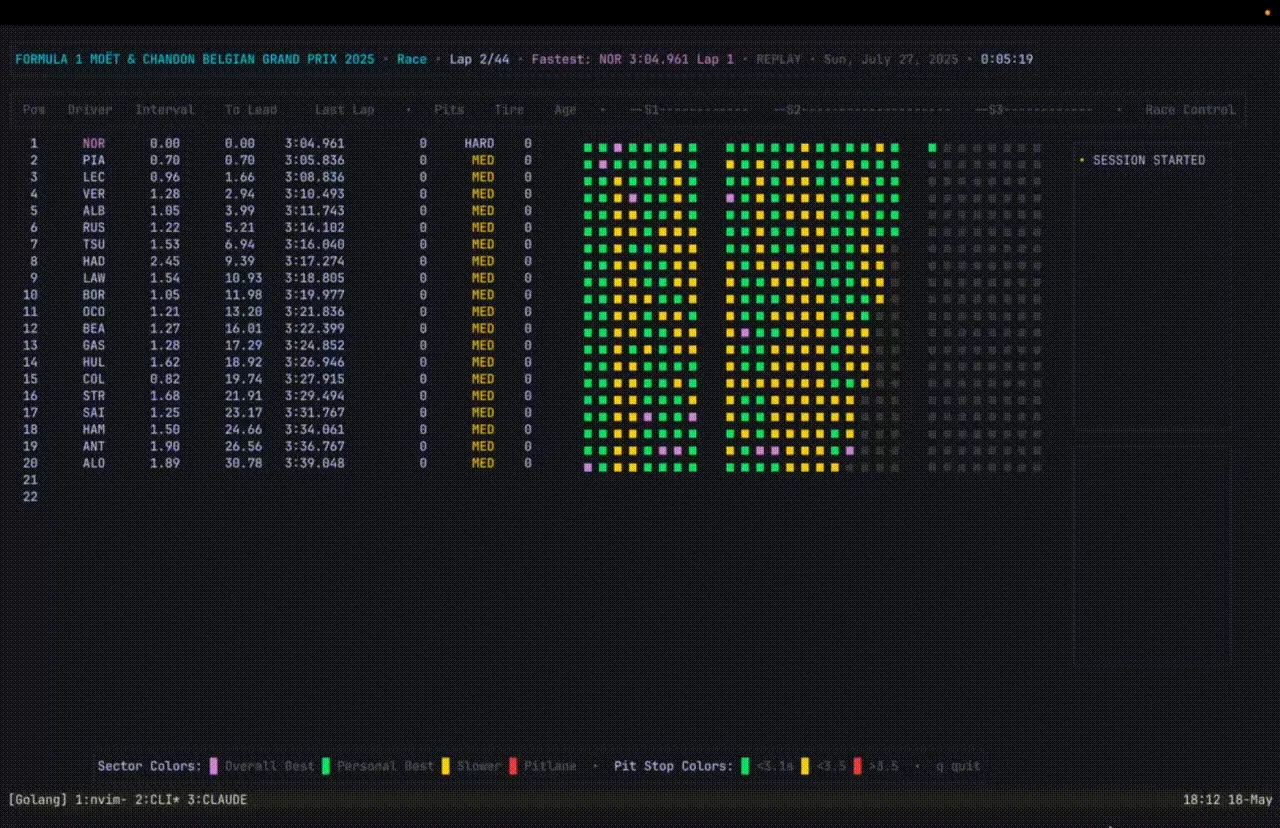Click the 0:05:19 elapsed timer
1280x828 pixels.
tap(1006, 59)
